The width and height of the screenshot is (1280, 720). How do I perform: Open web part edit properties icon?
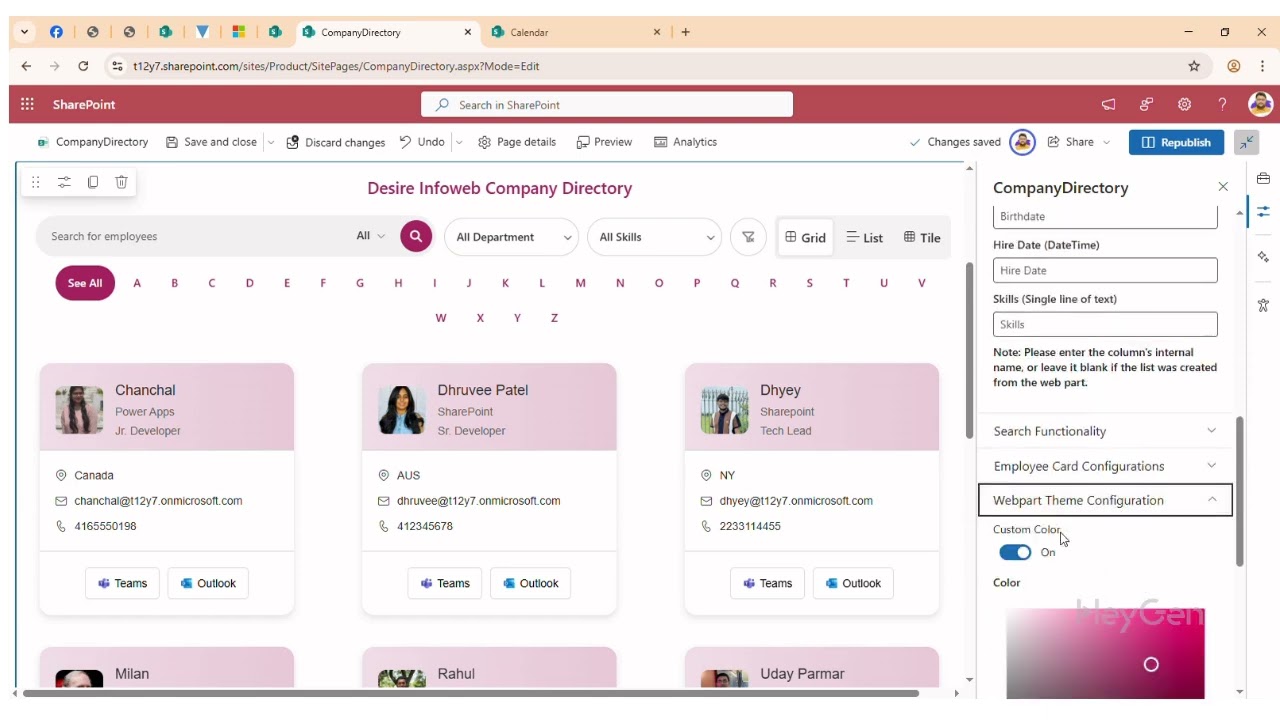pyautogui.click(x=64, y=182)
